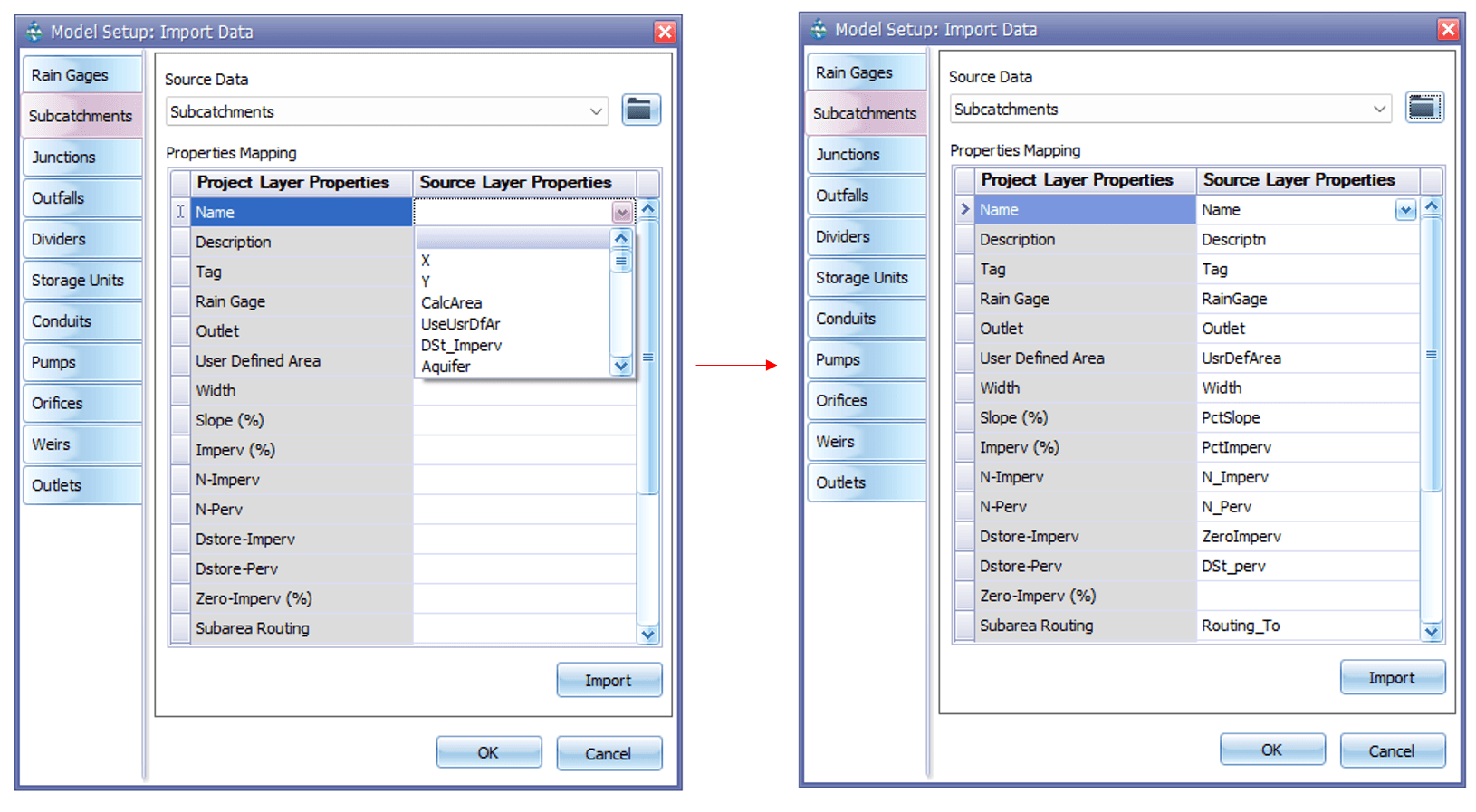The height and width of the screenshot is (812, 1476).
Task: Select Orifices tab in left window
Action: coord(82,403)
